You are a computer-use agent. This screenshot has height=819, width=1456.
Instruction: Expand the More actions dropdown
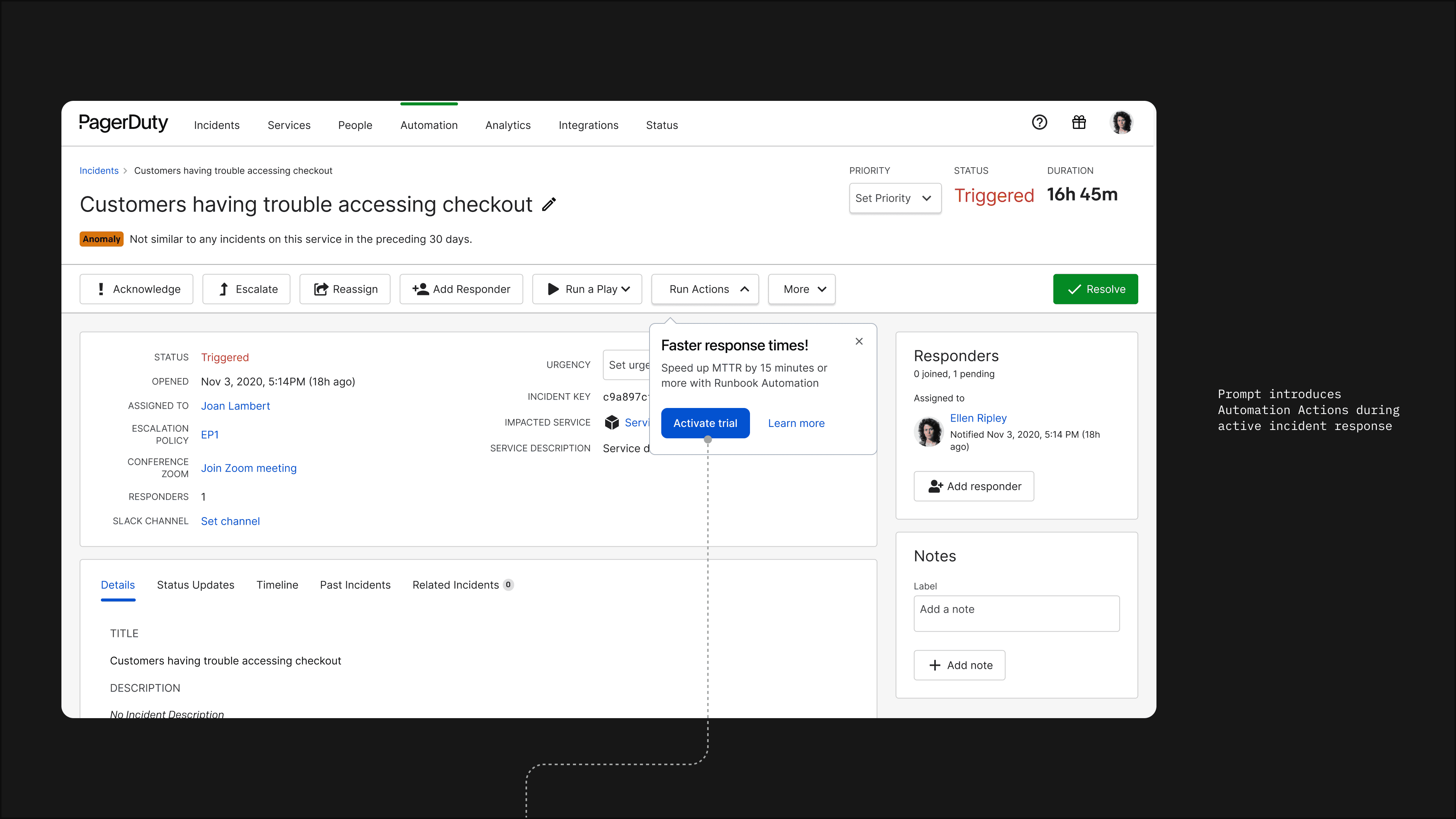pyautogui.click(x=802, y=289)
